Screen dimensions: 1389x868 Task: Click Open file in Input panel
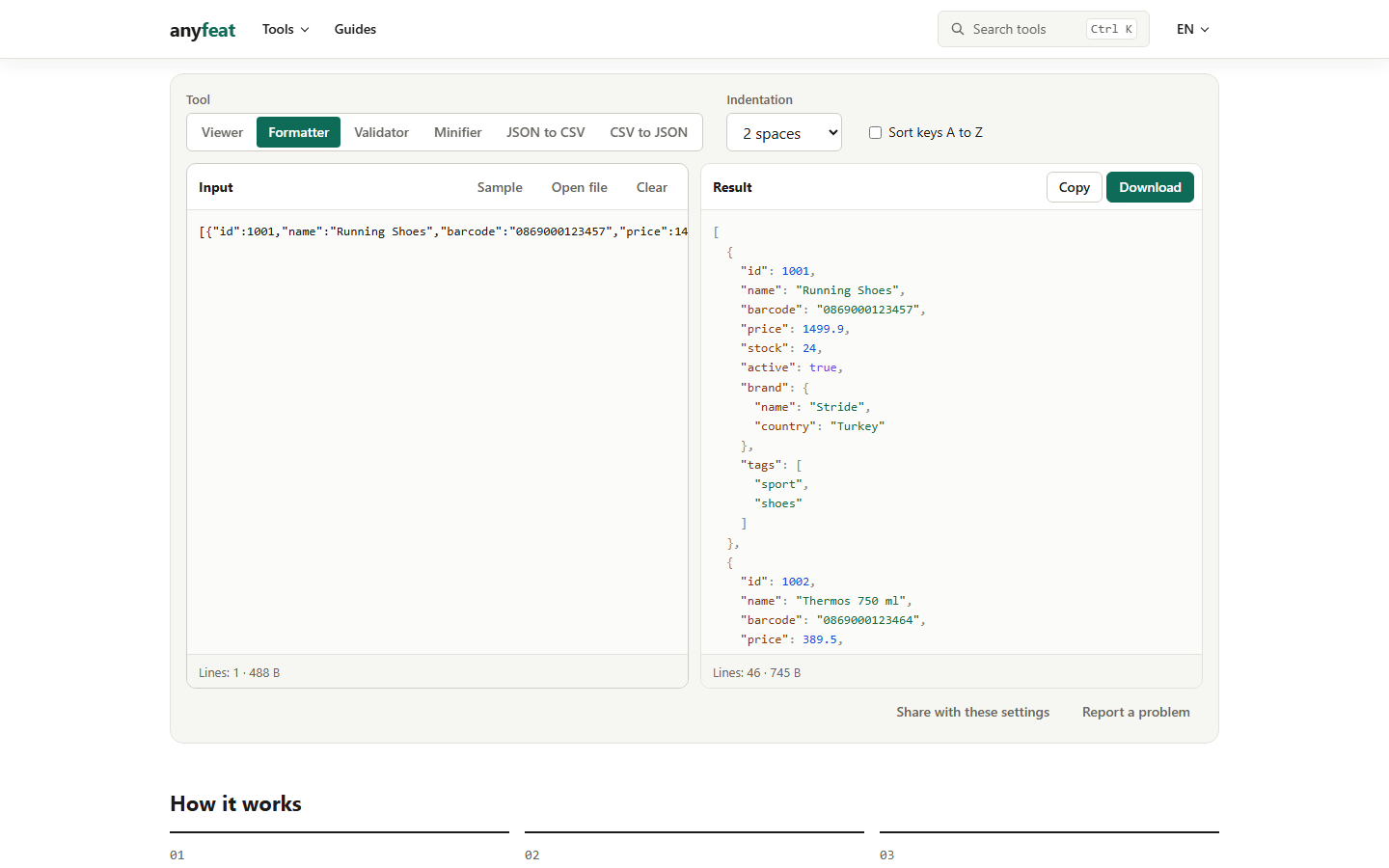coord(580,187)
